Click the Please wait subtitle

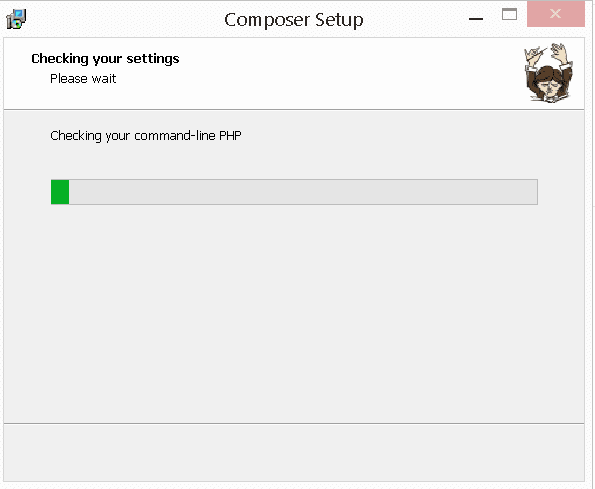(x=83, y=79)
